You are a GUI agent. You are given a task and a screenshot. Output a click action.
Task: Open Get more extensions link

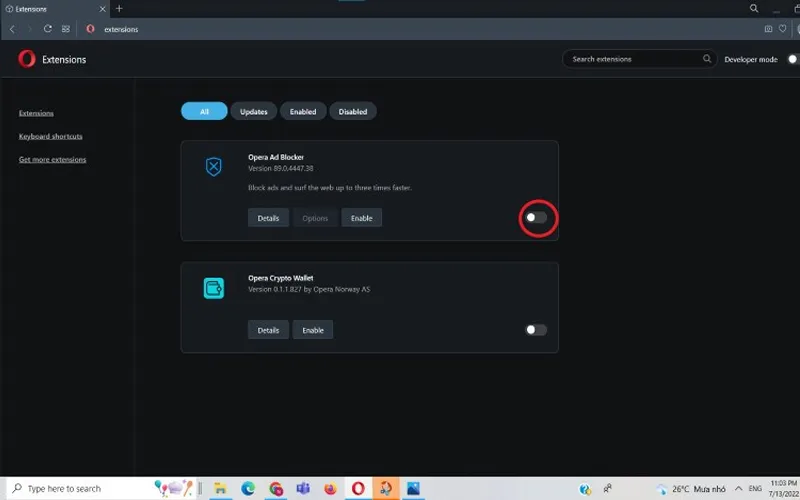(53, 160)
